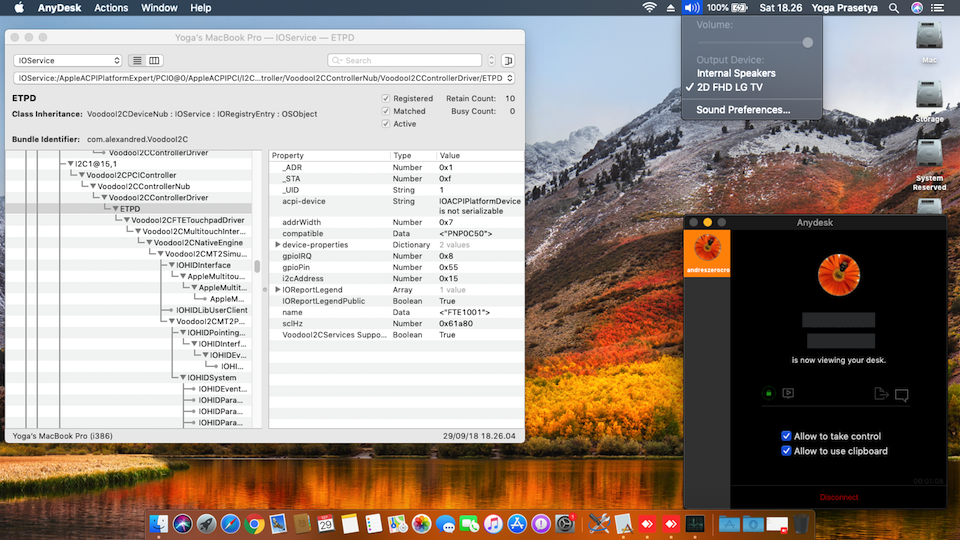Select the list view icon in toolbar
The image size is (960, 540).
click(x=137, y=61)
